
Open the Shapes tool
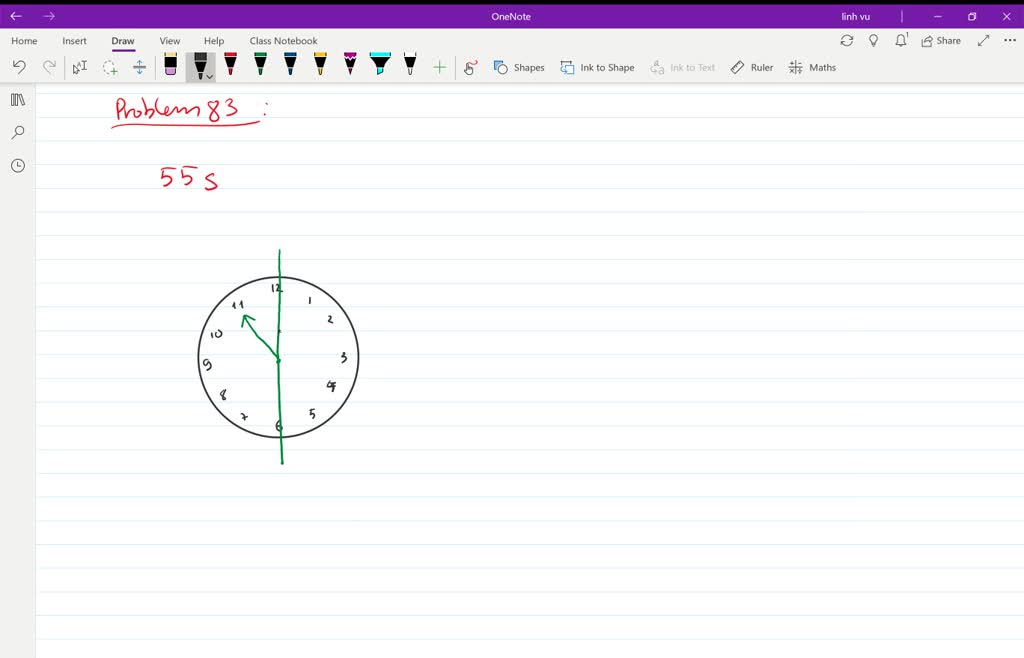point(518,67)
